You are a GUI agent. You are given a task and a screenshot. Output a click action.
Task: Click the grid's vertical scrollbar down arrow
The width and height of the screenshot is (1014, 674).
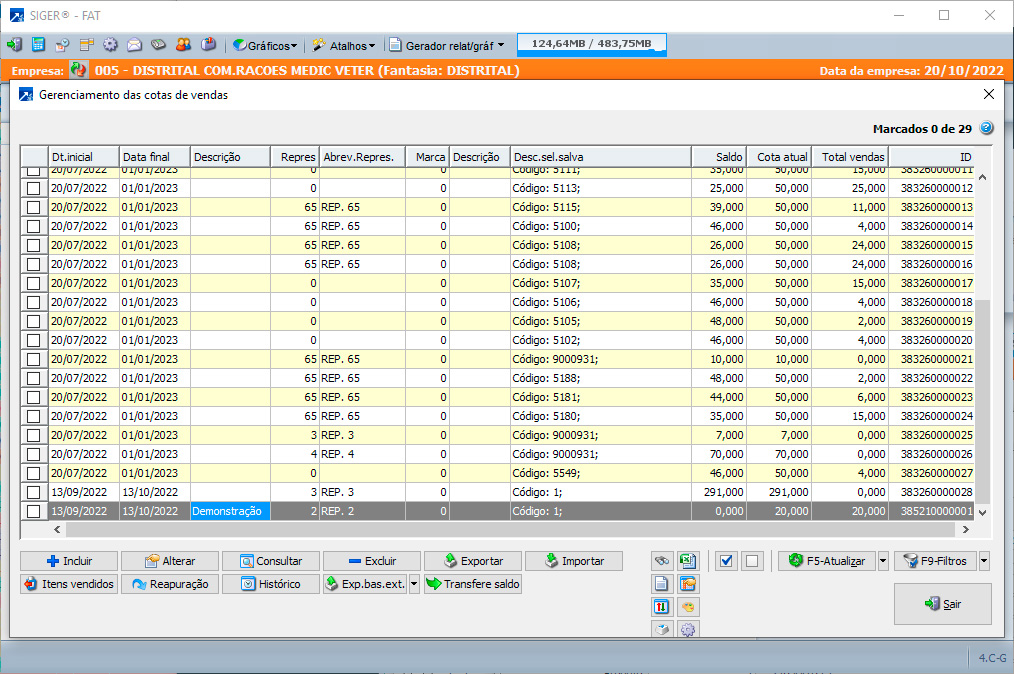coord(981,511)
